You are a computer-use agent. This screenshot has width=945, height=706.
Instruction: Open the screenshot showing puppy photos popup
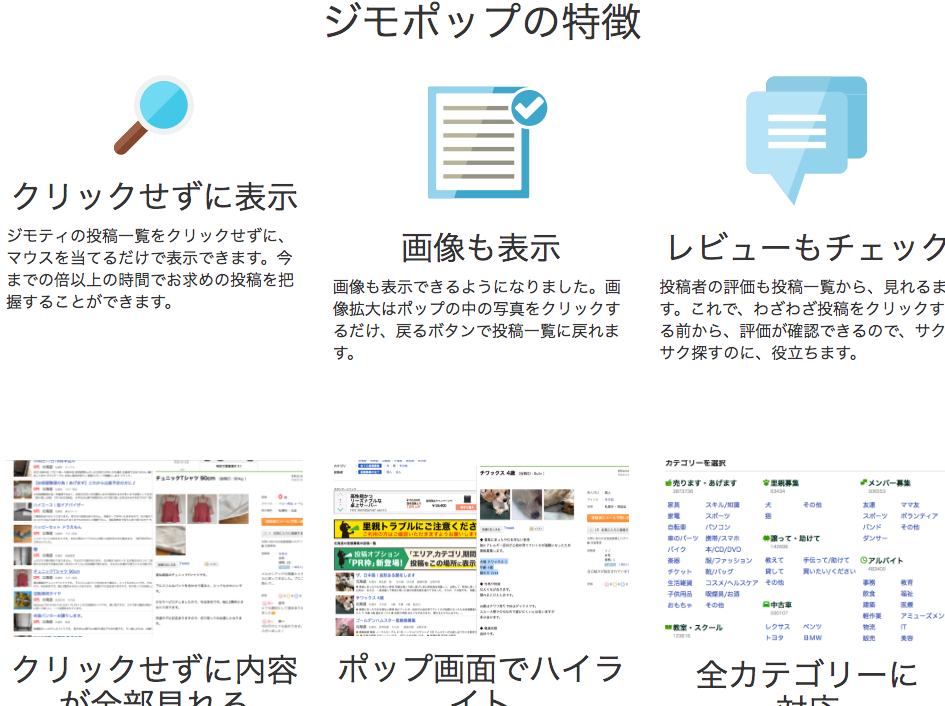(x=481, y=550)
